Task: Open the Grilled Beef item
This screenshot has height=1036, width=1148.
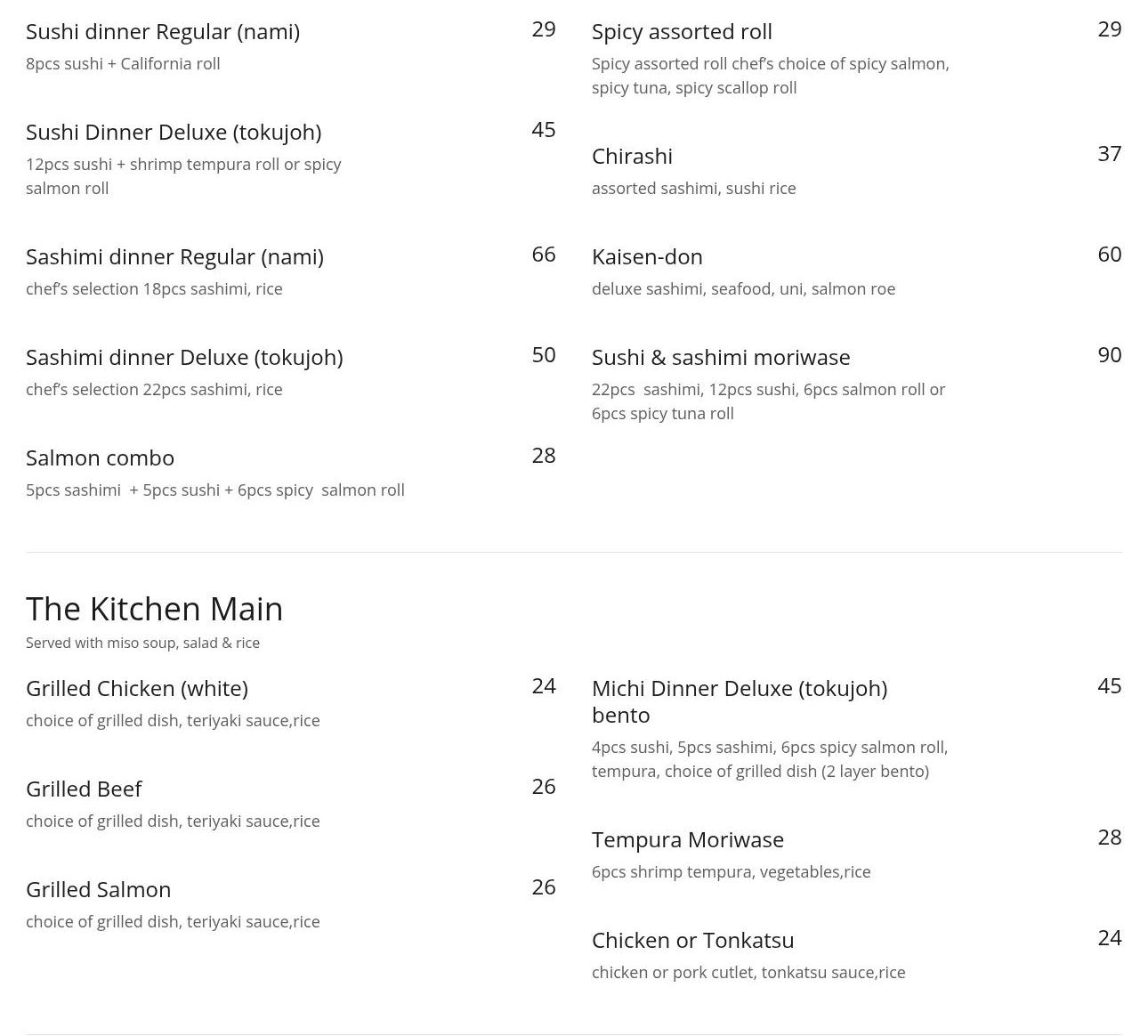Action: (84, 789)
